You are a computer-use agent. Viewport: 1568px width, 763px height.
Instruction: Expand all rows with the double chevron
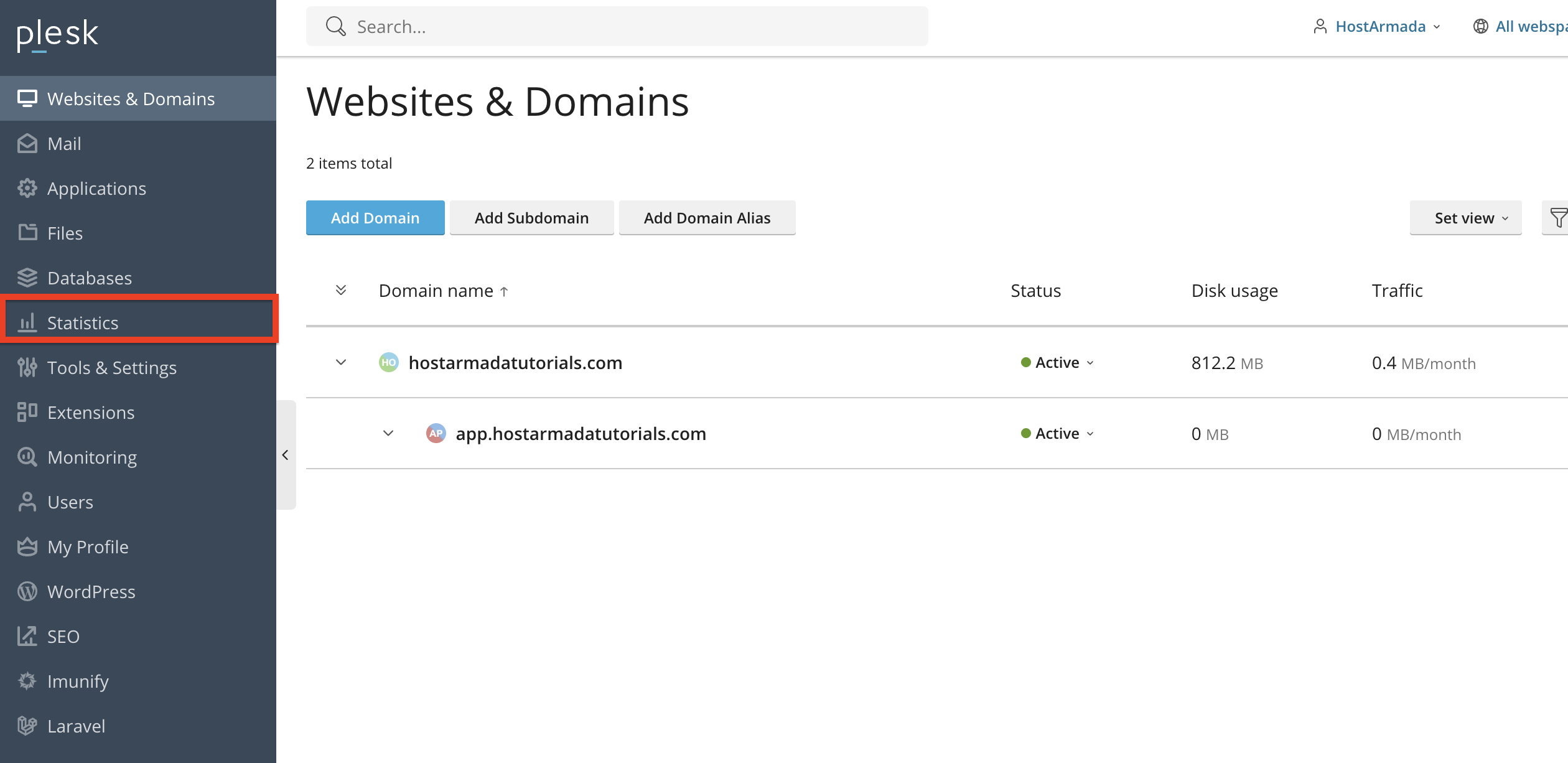click(x=340, y=290)
